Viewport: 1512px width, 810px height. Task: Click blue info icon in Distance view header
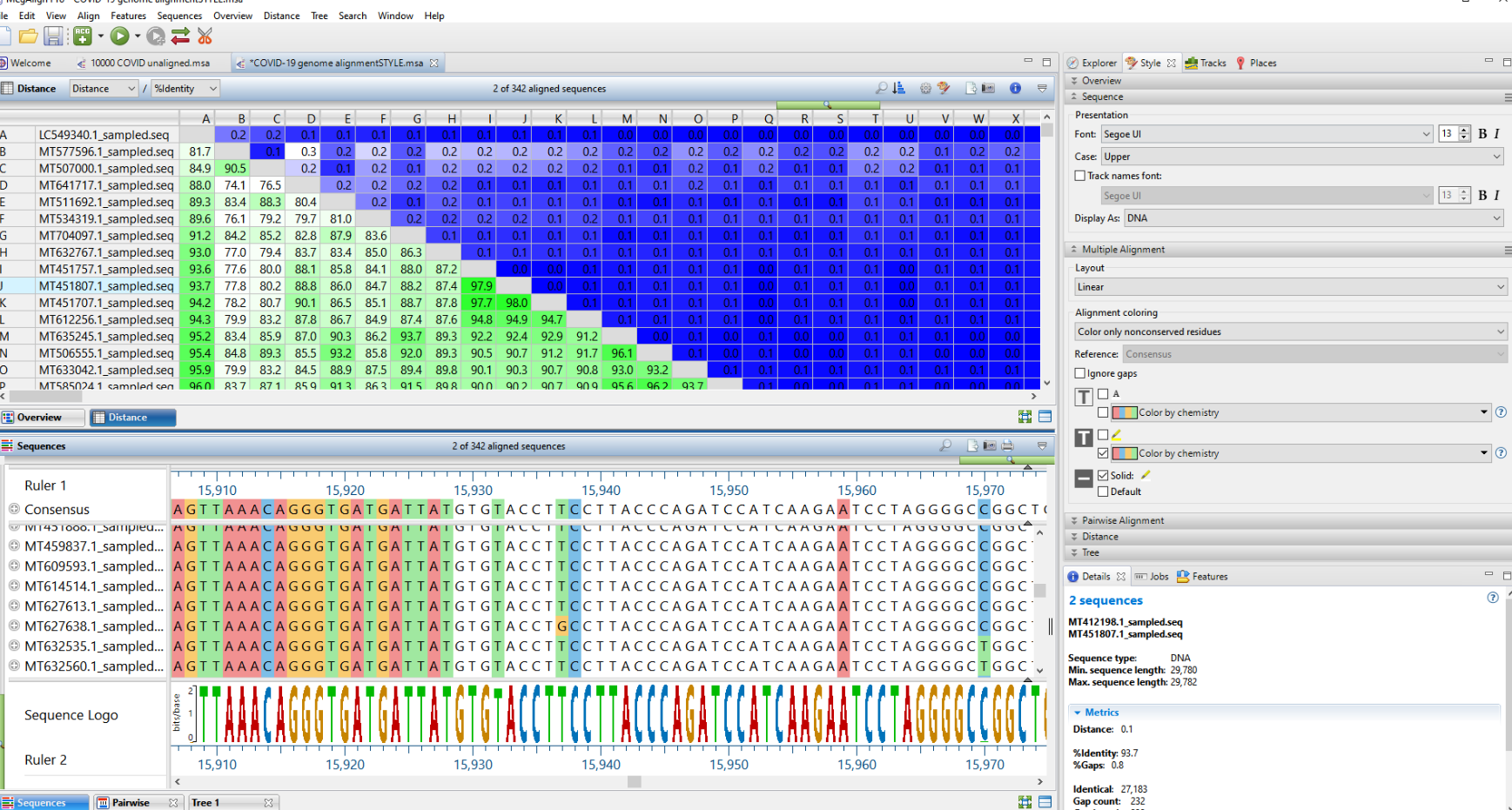[x=1015, y=88]
